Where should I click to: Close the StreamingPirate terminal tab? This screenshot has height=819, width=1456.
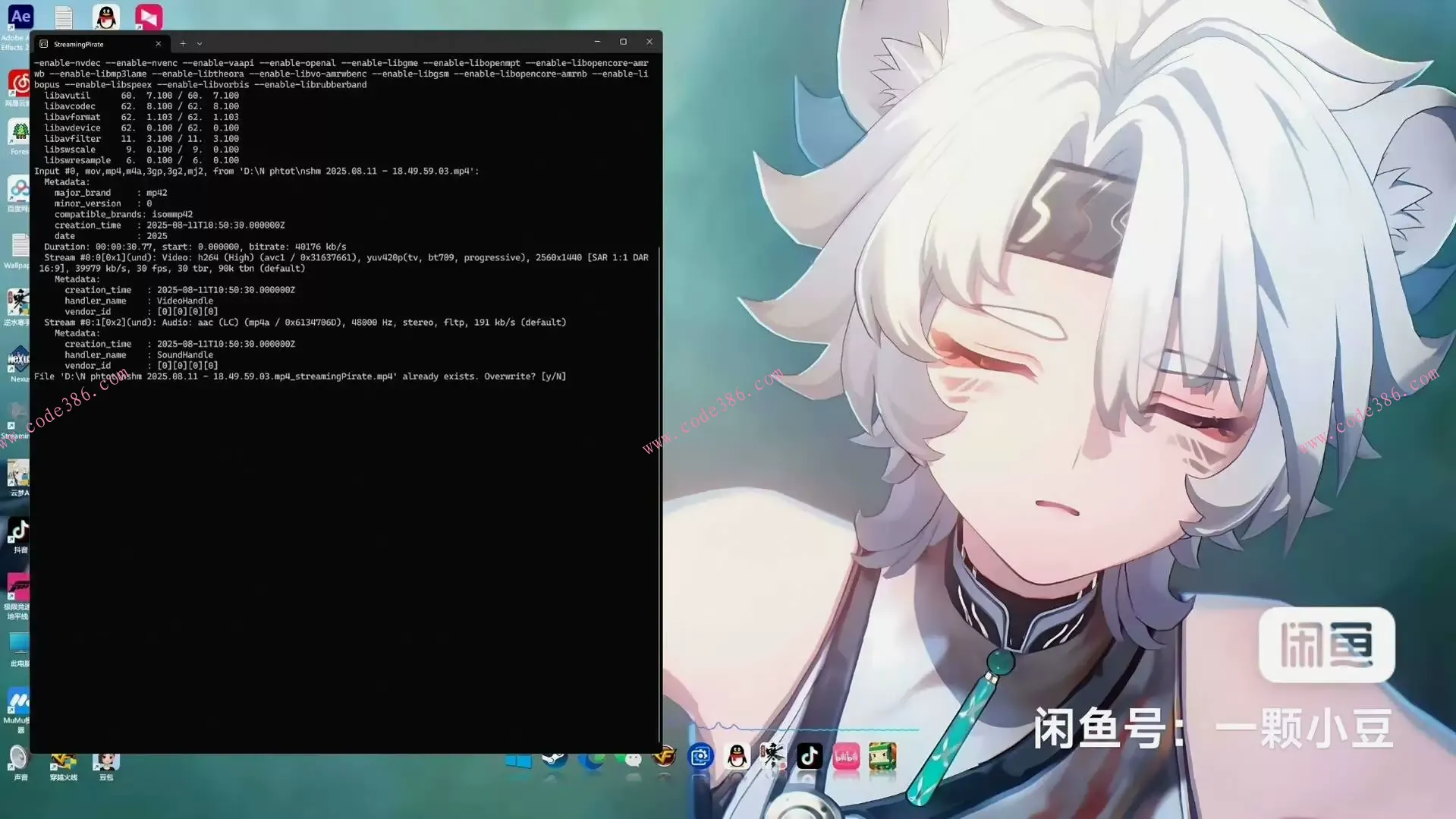(158, 44)
